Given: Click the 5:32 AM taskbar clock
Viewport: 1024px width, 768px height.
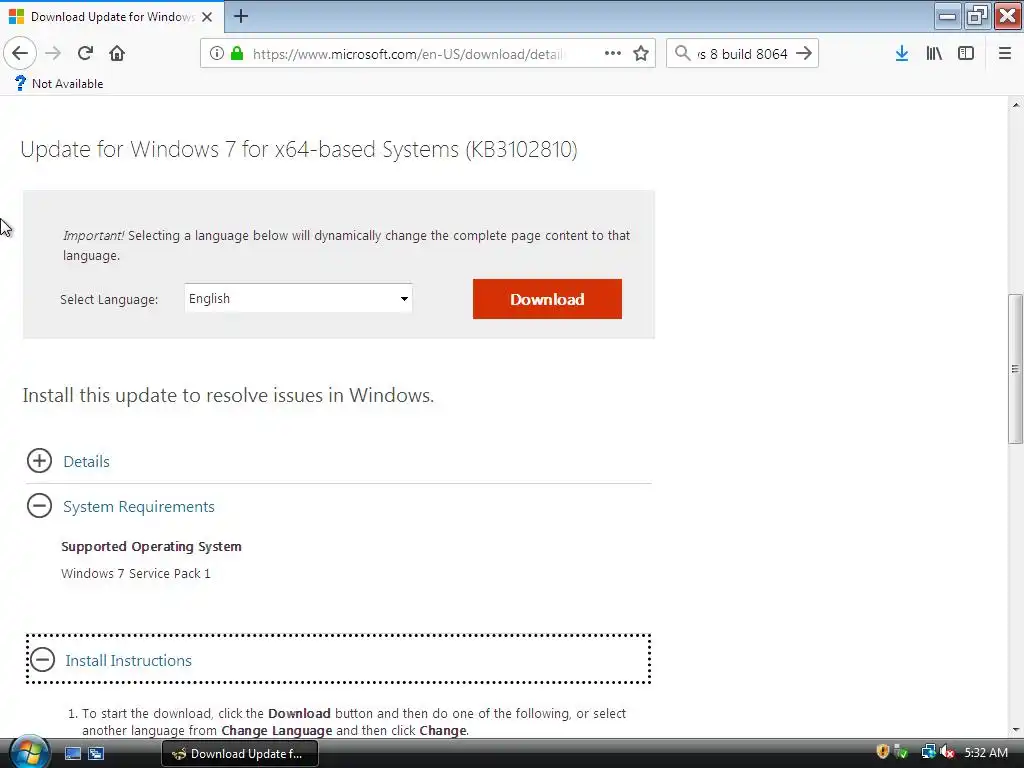Looking at the screenshot, I should (986, 752).
